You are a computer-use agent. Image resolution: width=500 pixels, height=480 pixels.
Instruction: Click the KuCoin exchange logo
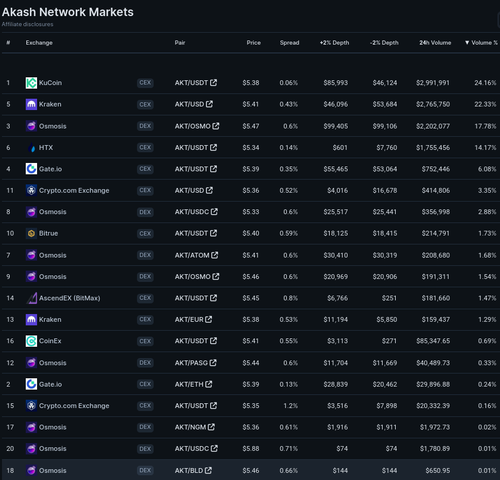tap(31, 83)
